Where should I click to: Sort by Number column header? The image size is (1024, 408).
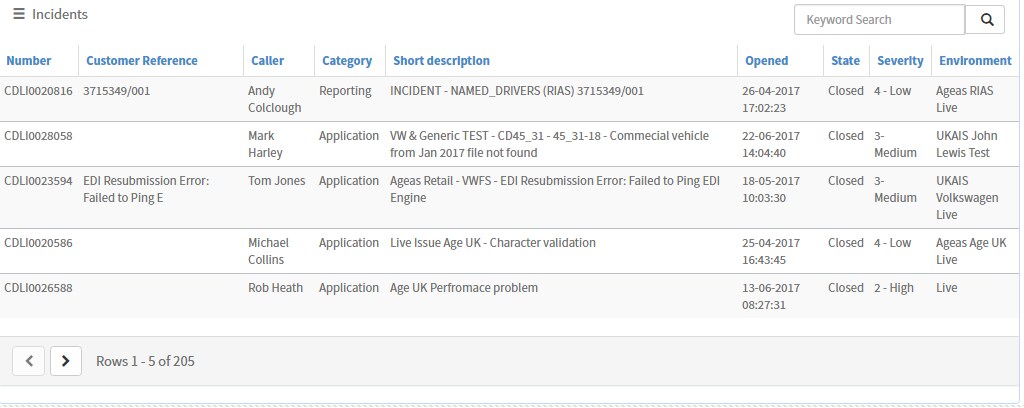tap(28, 61)
